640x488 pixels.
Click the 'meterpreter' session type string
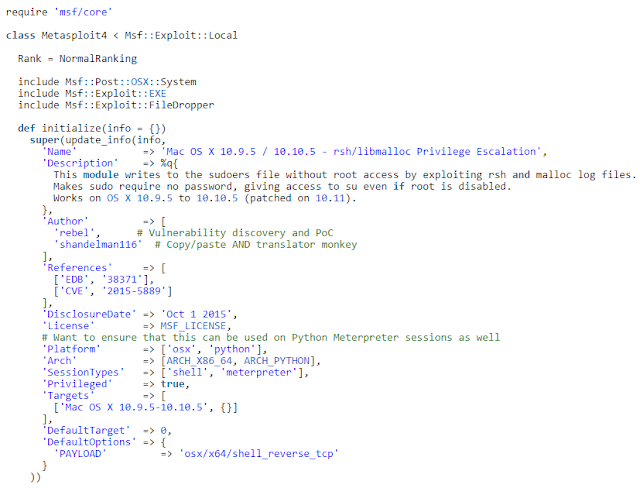[259, 372]
